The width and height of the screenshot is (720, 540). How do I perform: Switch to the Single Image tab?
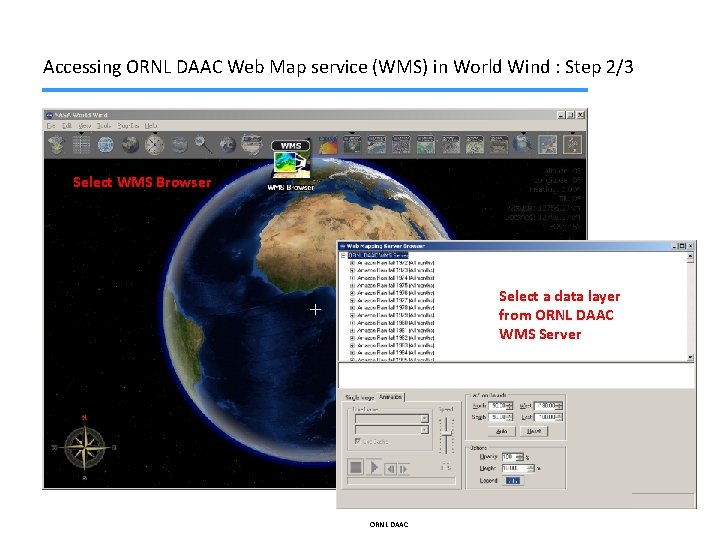pyautogui.click(x=360, y=397)
